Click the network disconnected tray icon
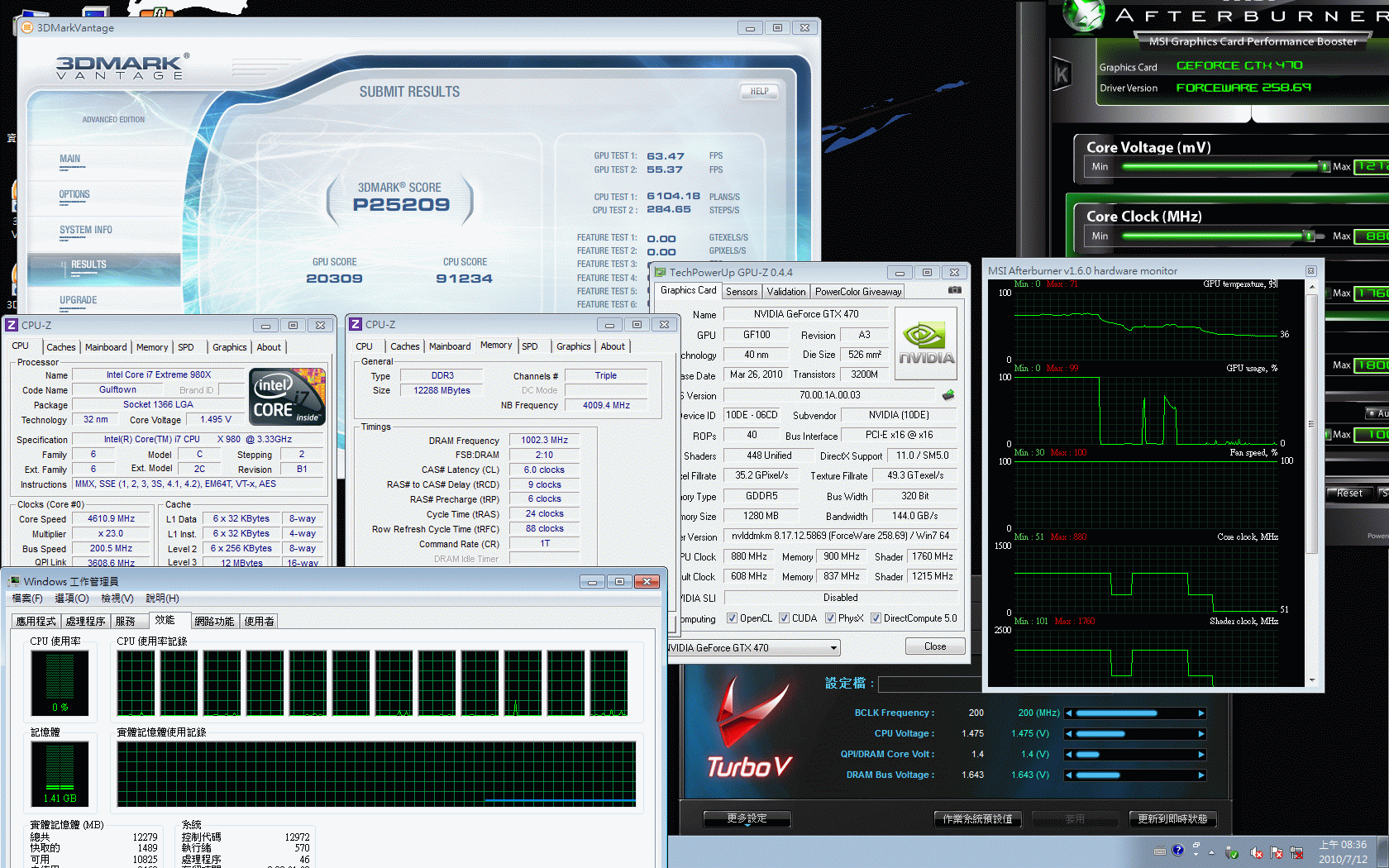 (x=1296, y=852)
